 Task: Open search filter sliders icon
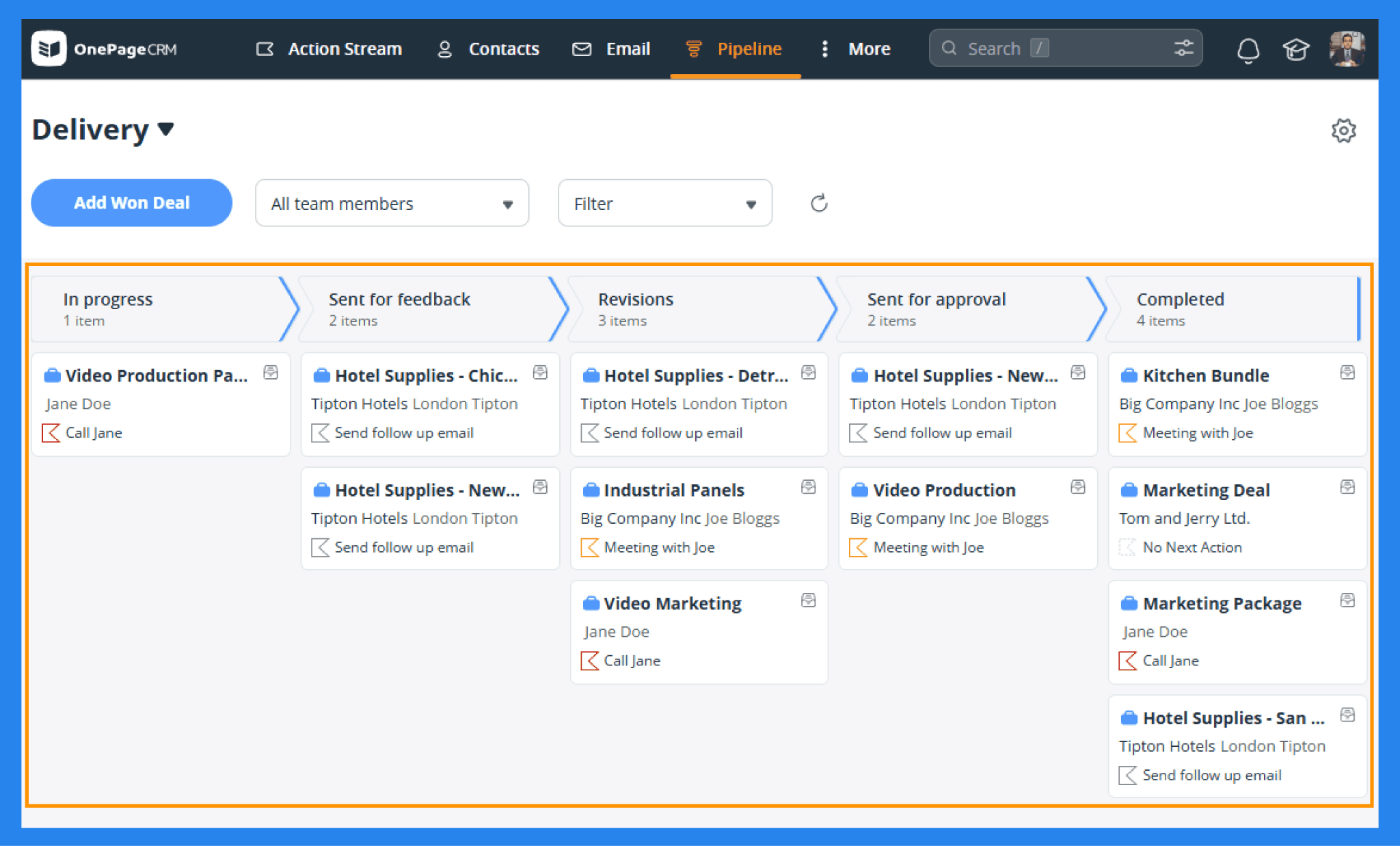coord(1184,48)
